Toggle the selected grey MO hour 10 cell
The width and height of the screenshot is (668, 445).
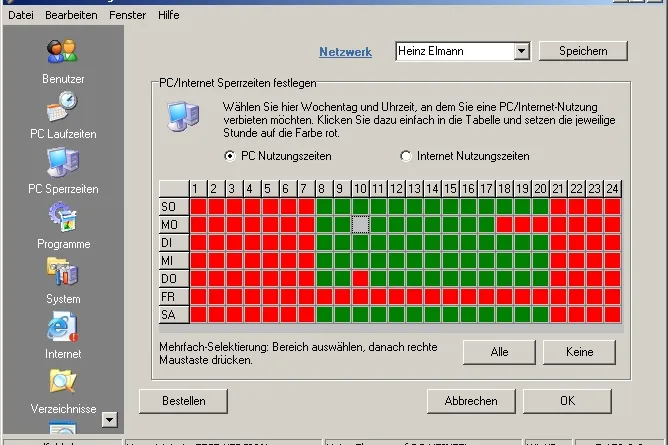[360, 224]
